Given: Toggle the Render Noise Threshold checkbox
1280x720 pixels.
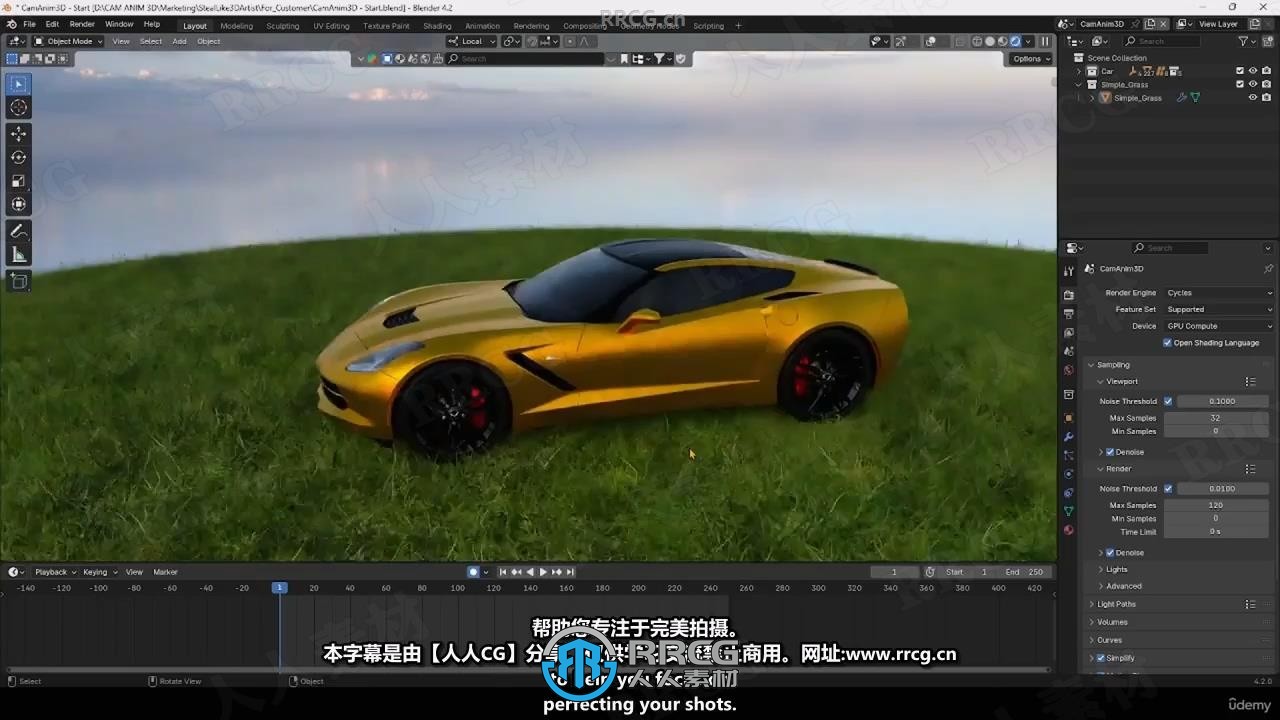Looking at the screenshot, I should [1168, 489].
